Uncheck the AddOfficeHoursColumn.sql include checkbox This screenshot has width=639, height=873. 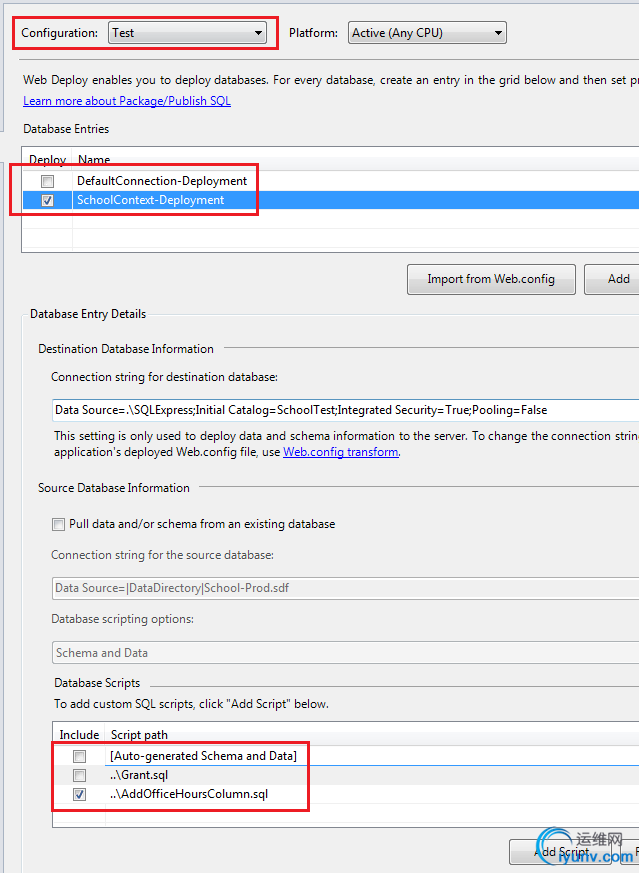(80, 794)
